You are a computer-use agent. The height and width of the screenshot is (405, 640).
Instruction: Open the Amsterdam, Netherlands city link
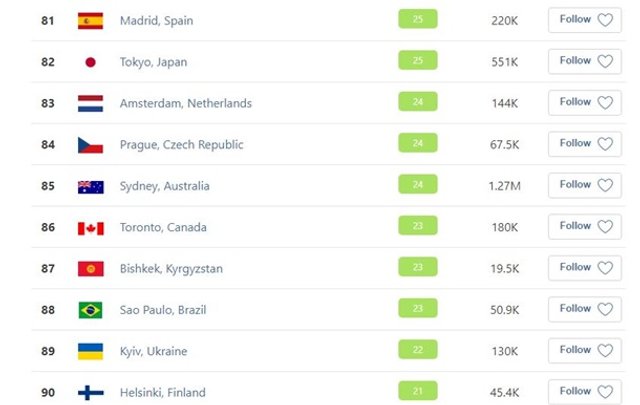(x=185, y=103)
